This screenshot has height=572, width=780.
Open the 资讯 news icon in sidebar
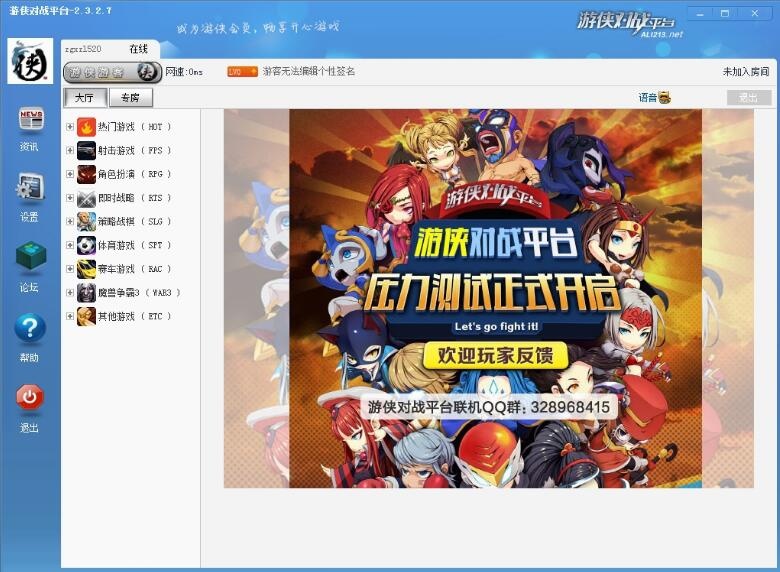click(30, 120)
